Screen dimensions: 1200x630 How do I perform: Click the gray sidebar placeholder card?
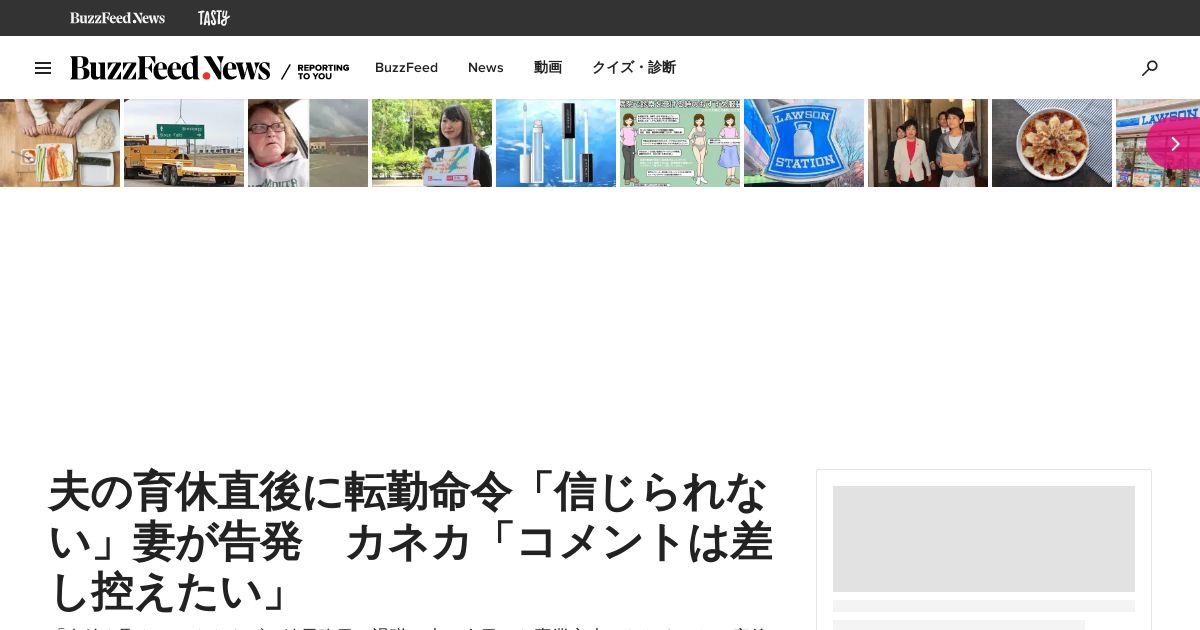point(984,539)
